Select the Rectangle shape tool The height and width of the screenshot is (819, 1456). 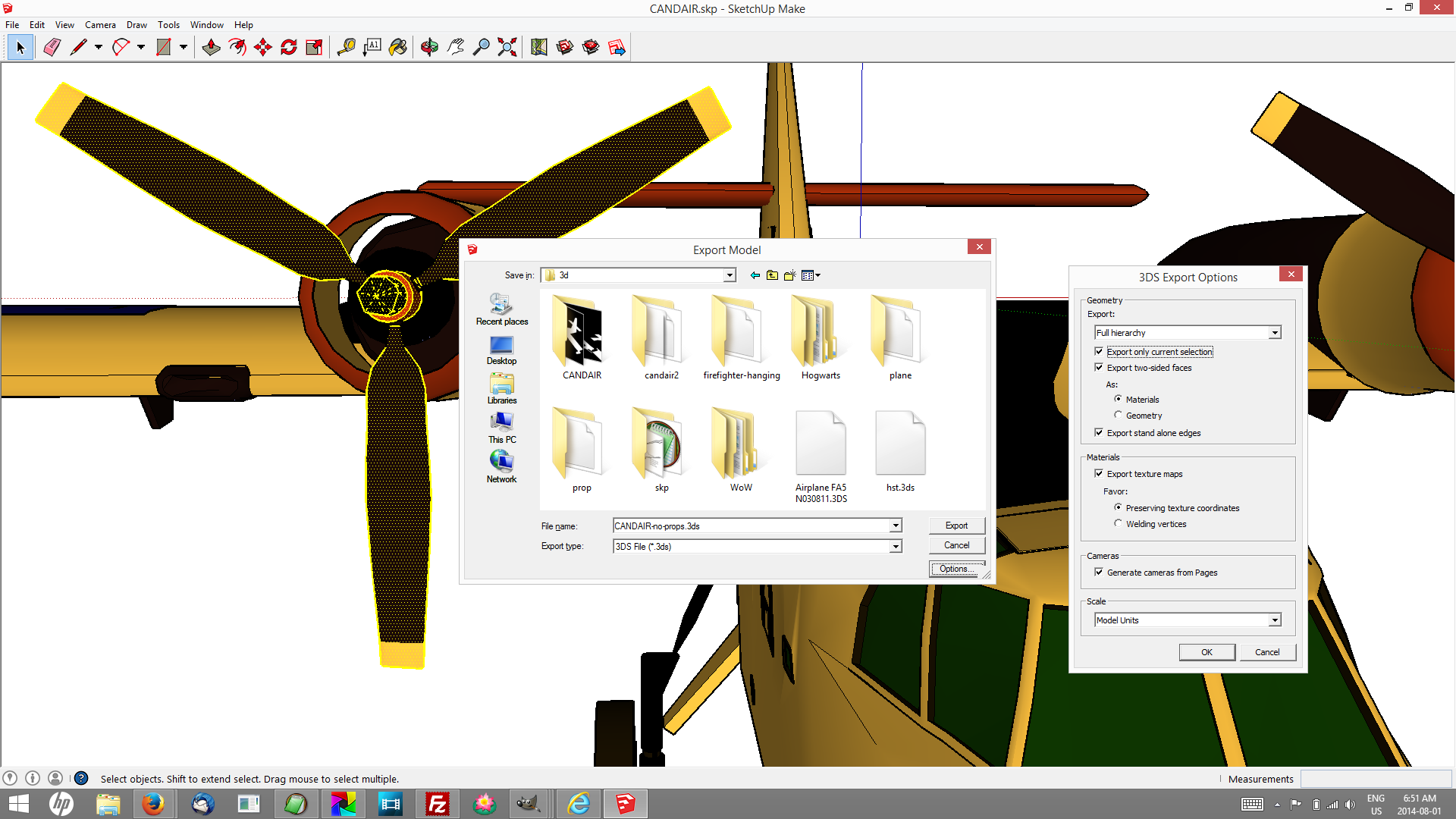(x=163, y=48)
